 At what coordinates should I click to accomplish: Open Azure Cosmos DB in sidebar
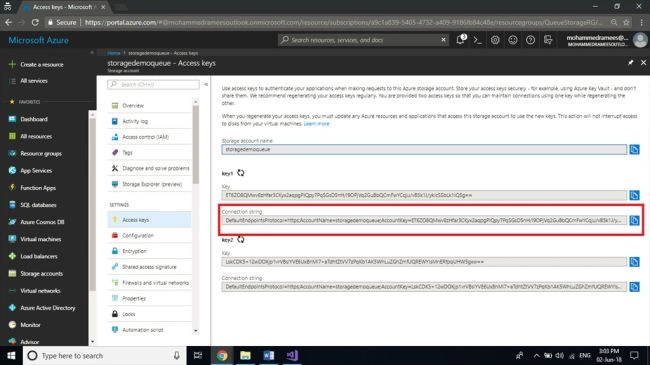click(x=42, y=222)
